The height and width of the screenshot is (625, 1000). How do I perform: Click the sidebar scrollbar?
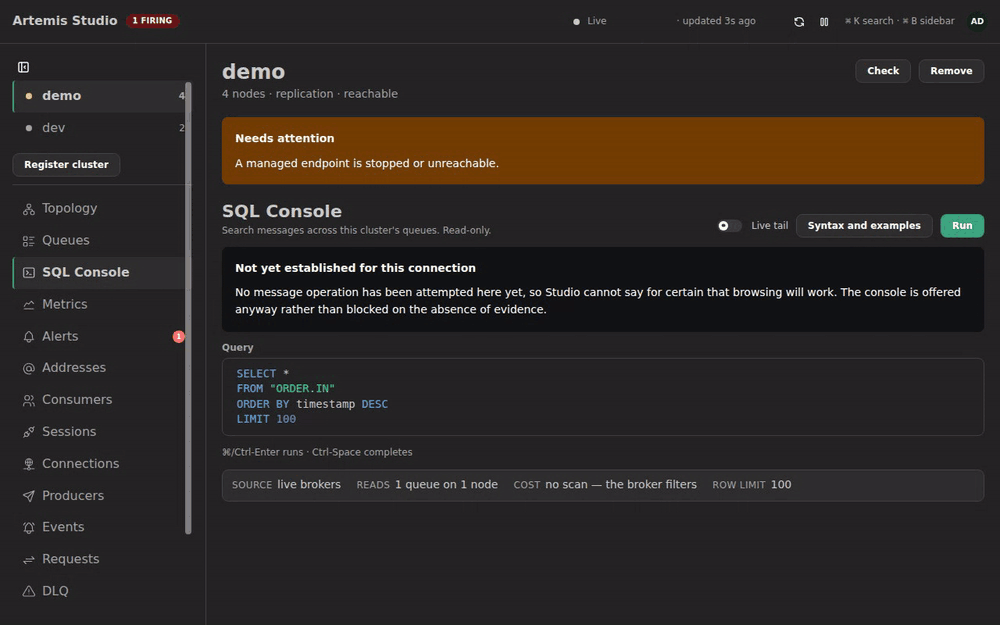(x=188, y=308)
